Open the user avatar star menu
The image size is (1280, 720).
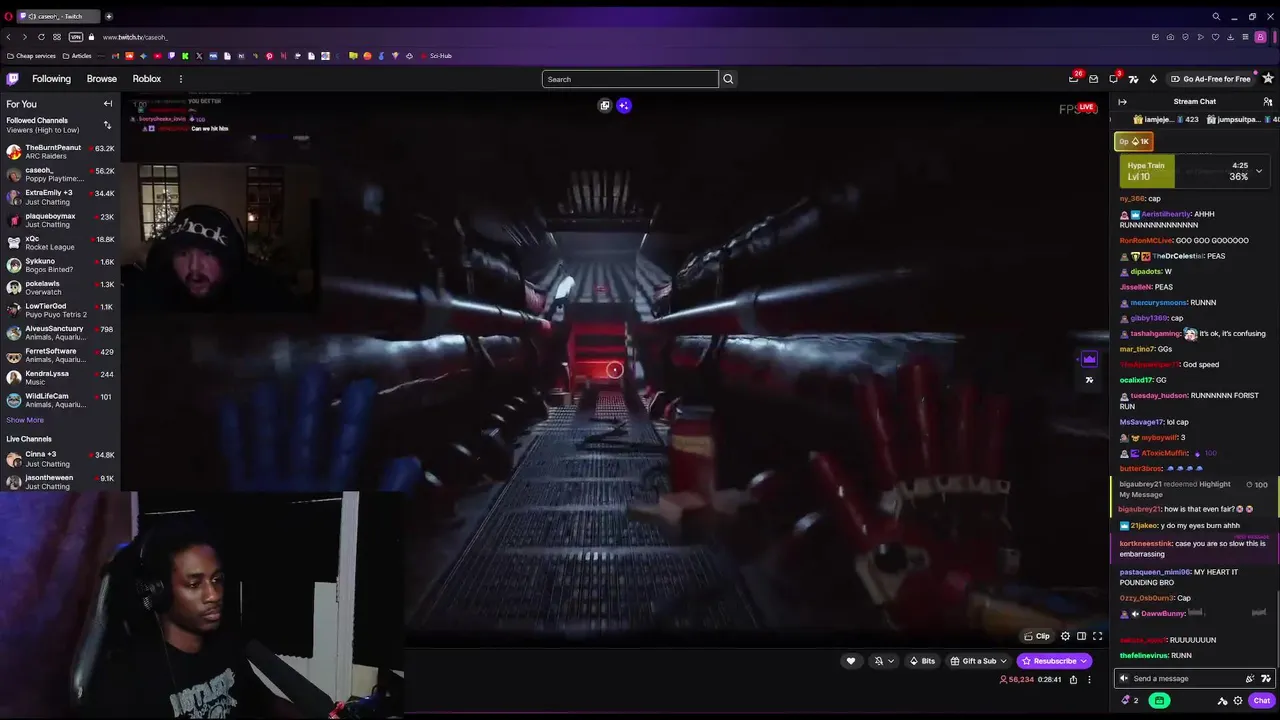tap(1268, 79)
